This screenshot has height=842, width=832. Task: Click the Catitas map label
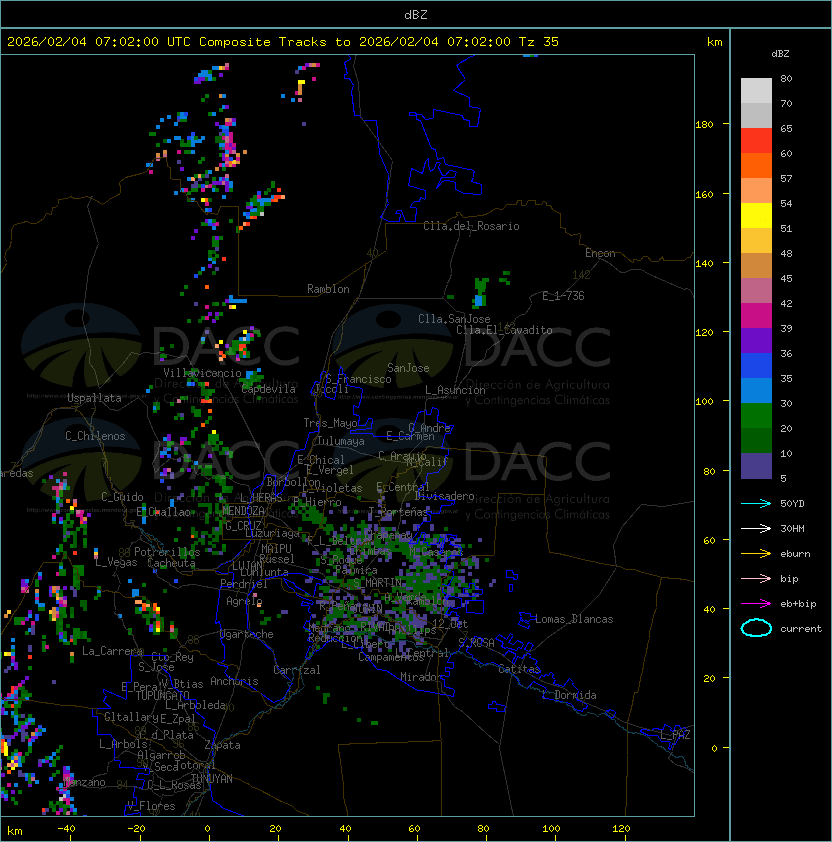519,669
